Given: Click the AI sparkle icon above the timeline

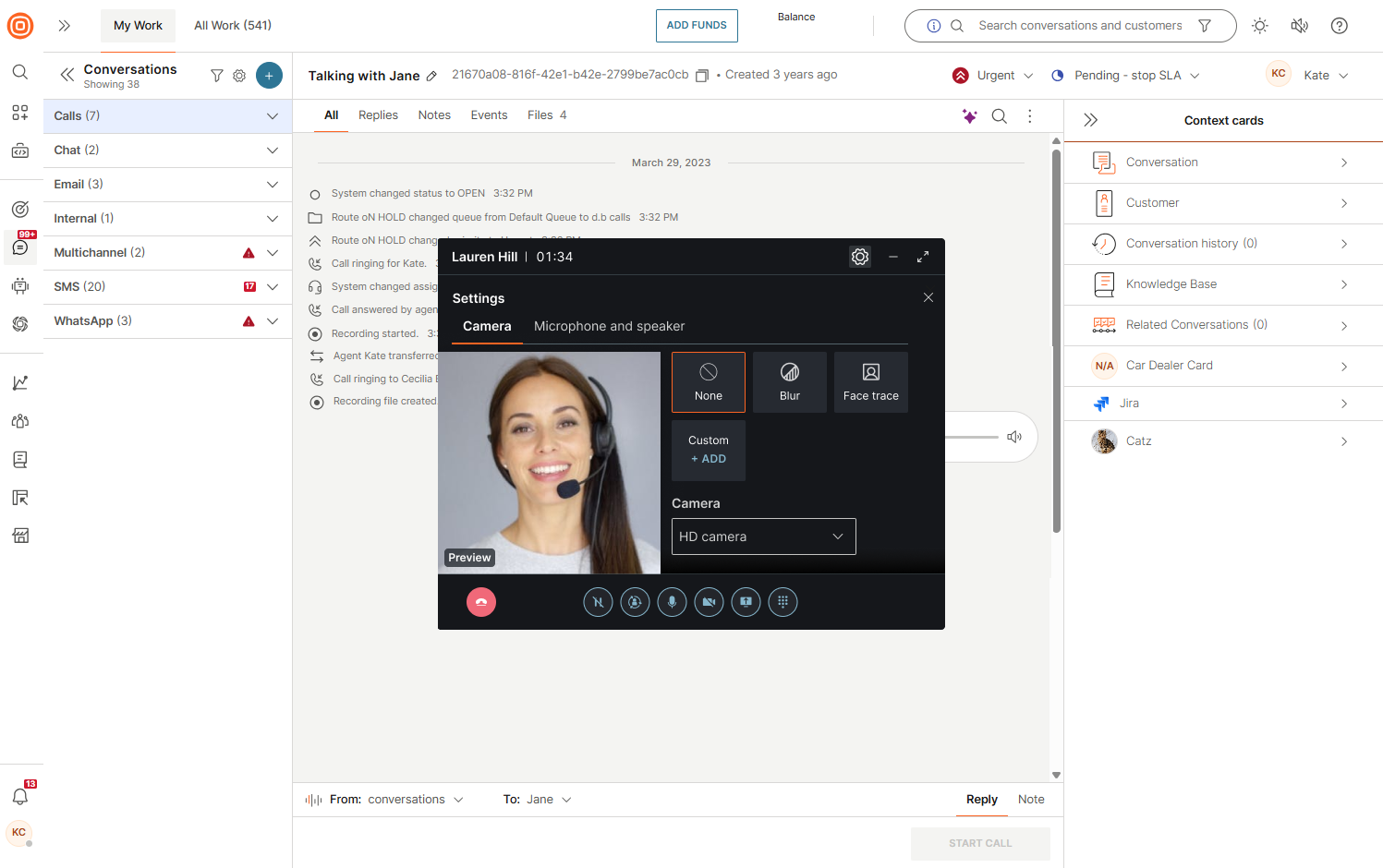Looking at the screenshot, I should pos(969,115).
